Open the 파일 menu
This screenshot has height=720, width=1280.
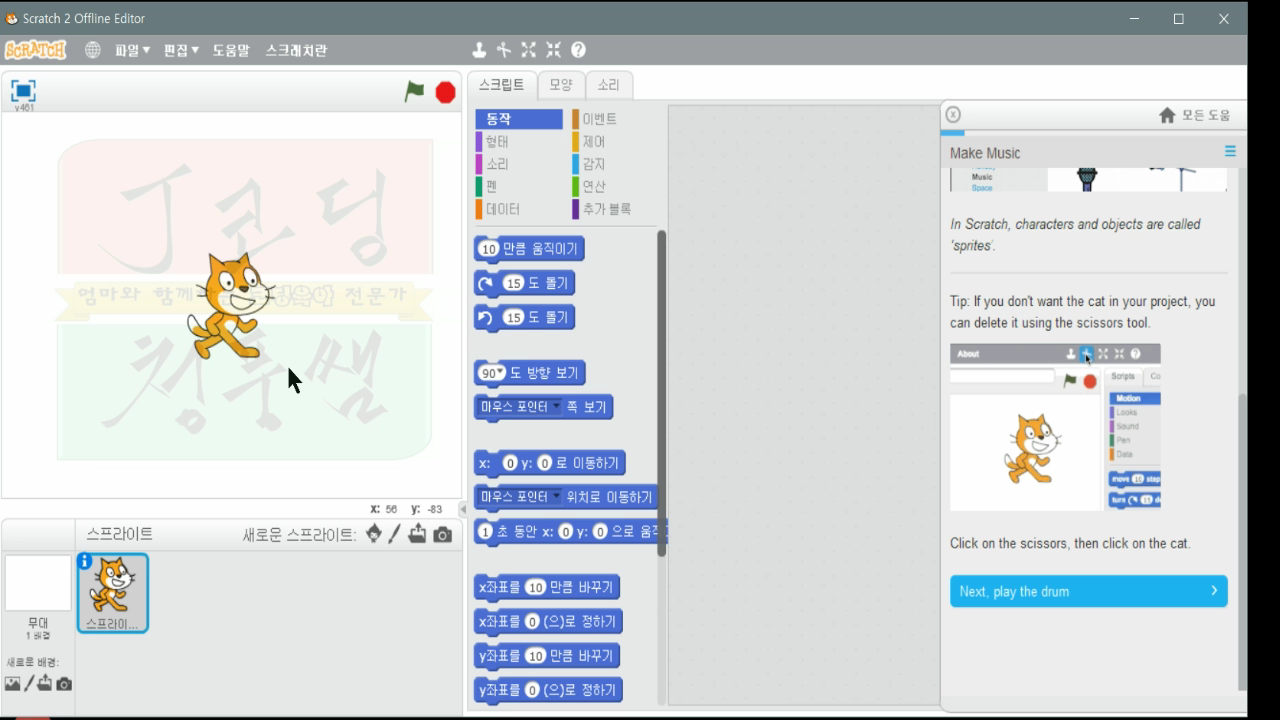tap(132, 50)
